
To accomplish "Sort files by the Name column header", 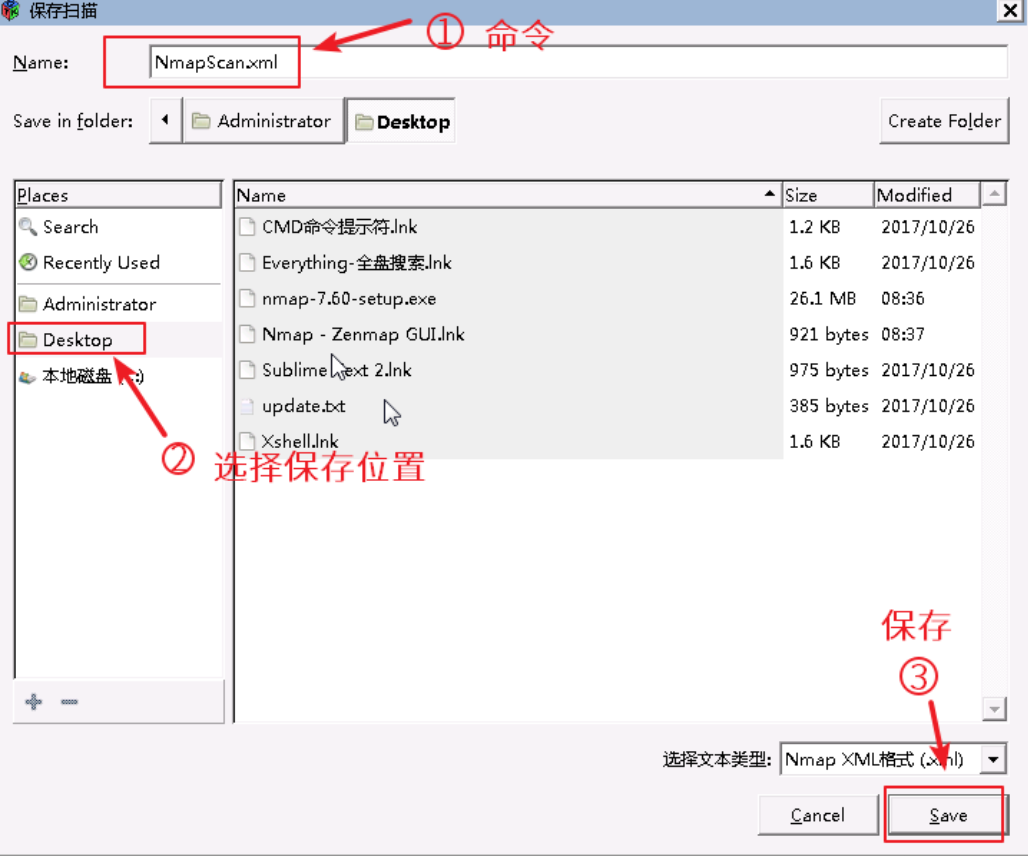I will click(508, 195).
